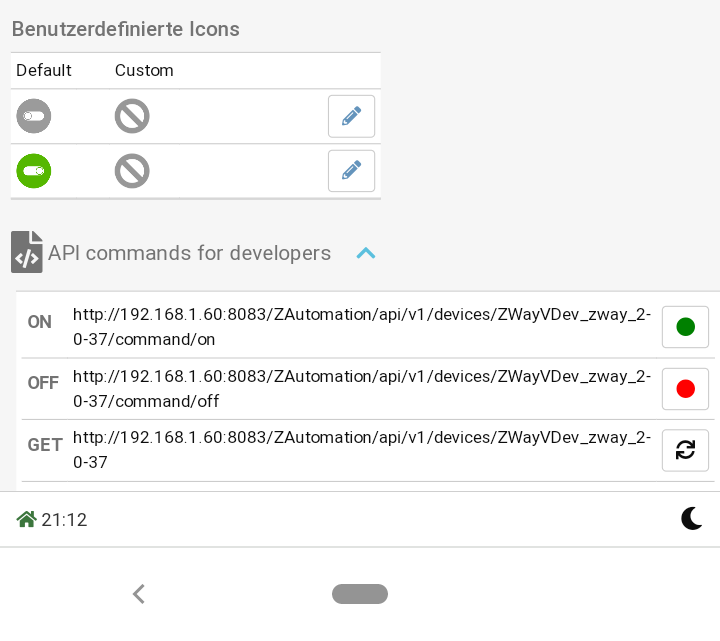
Task: Click the developer code file icon
Action: [x=27, y=252]
